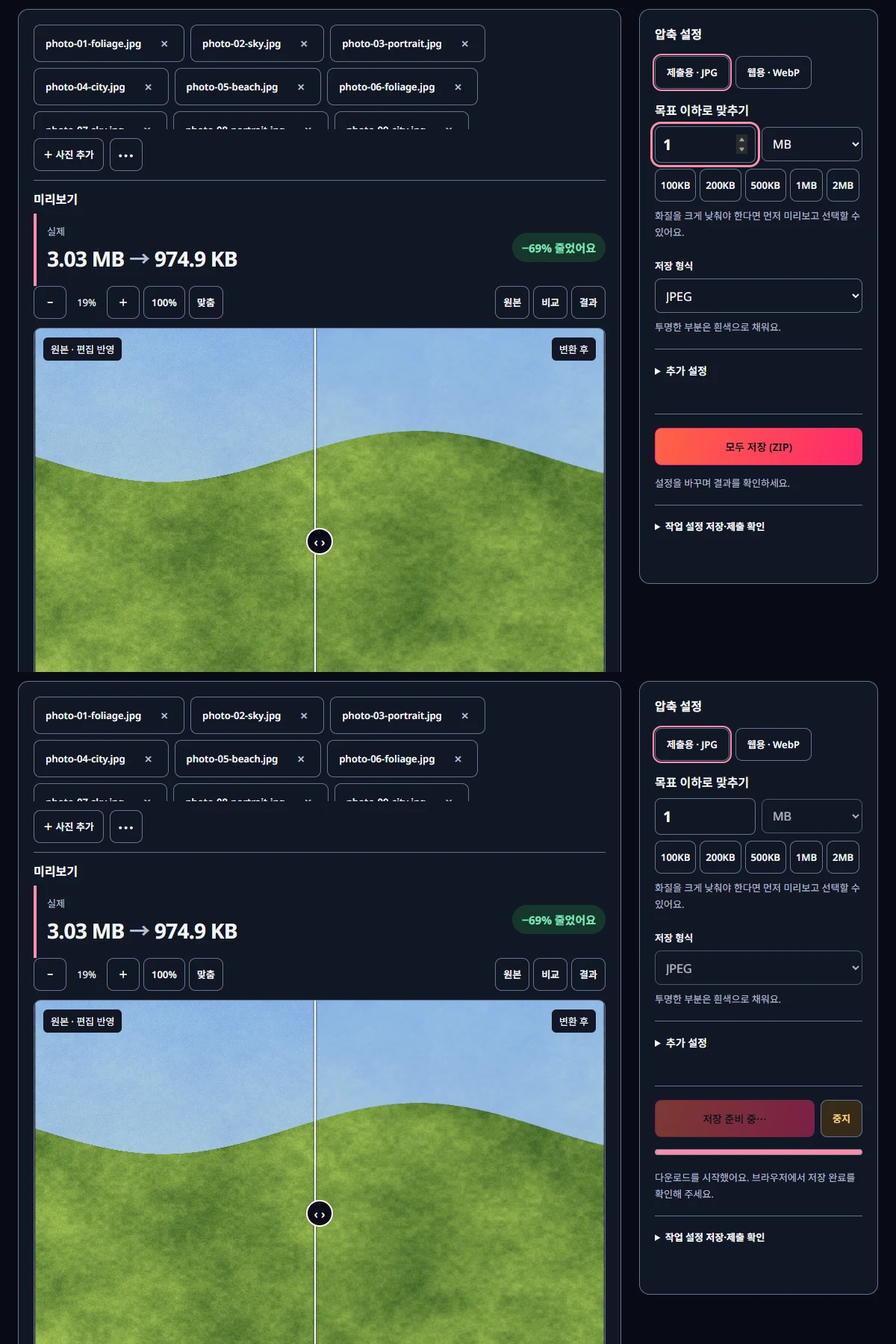This screenshot has width=896, height=1344.
Task: Click the comparison slider handle in upper preview
Action: pos(320,542)
